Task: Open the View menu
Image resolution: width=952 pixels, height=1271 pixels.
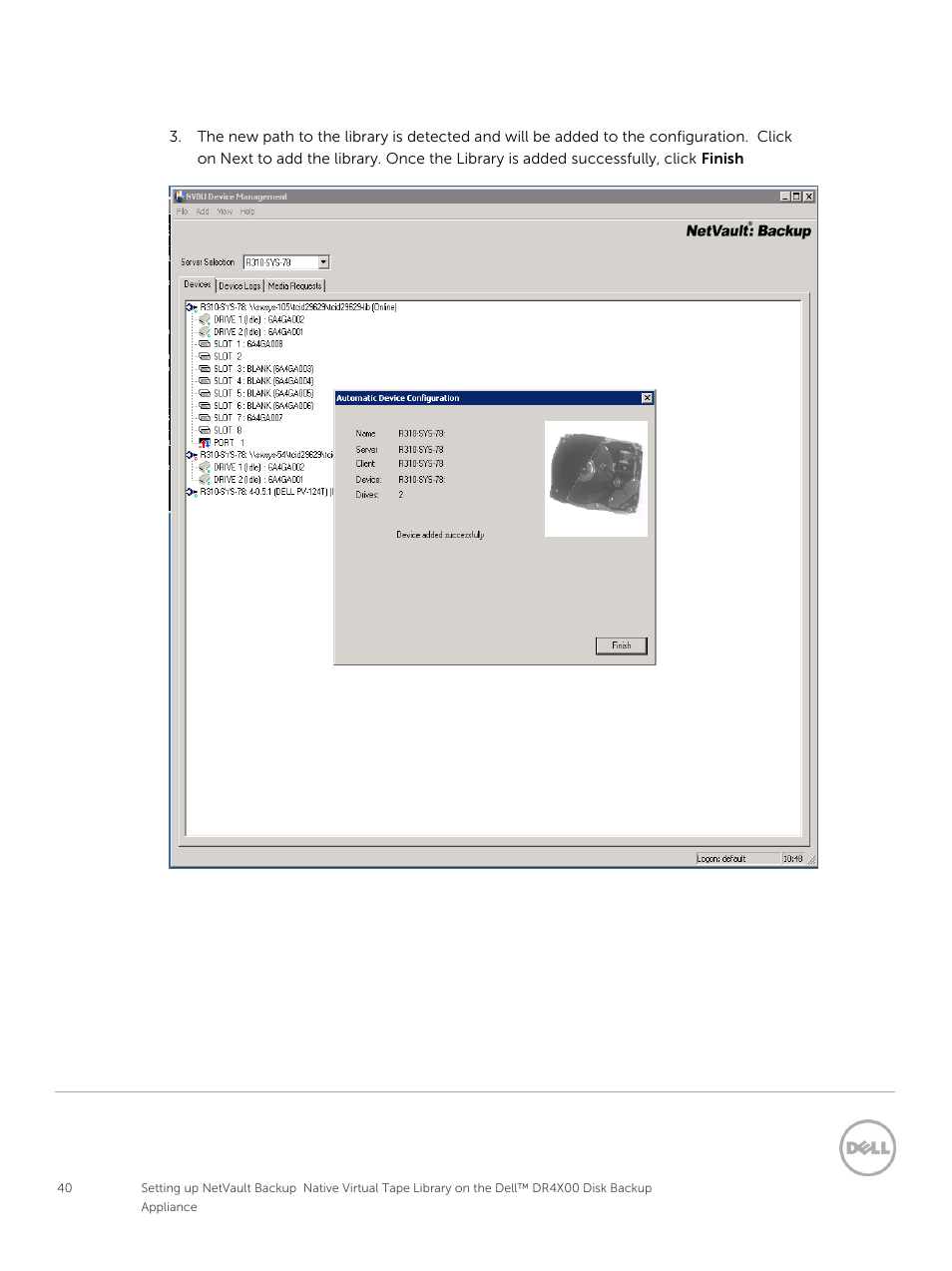Action: coord(225,212)
